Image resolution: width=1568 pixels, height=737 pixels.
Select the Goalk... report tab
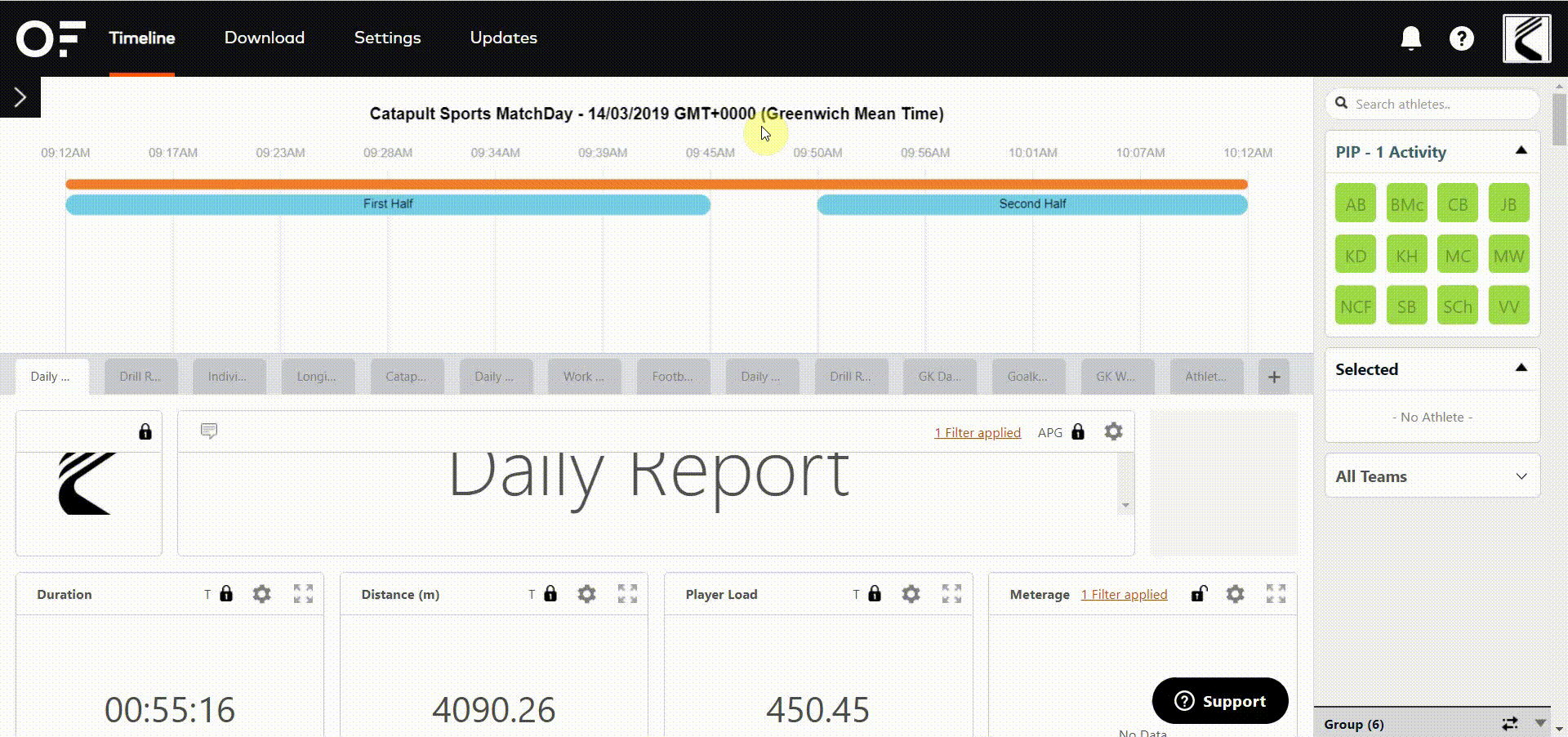(1027, 376)
